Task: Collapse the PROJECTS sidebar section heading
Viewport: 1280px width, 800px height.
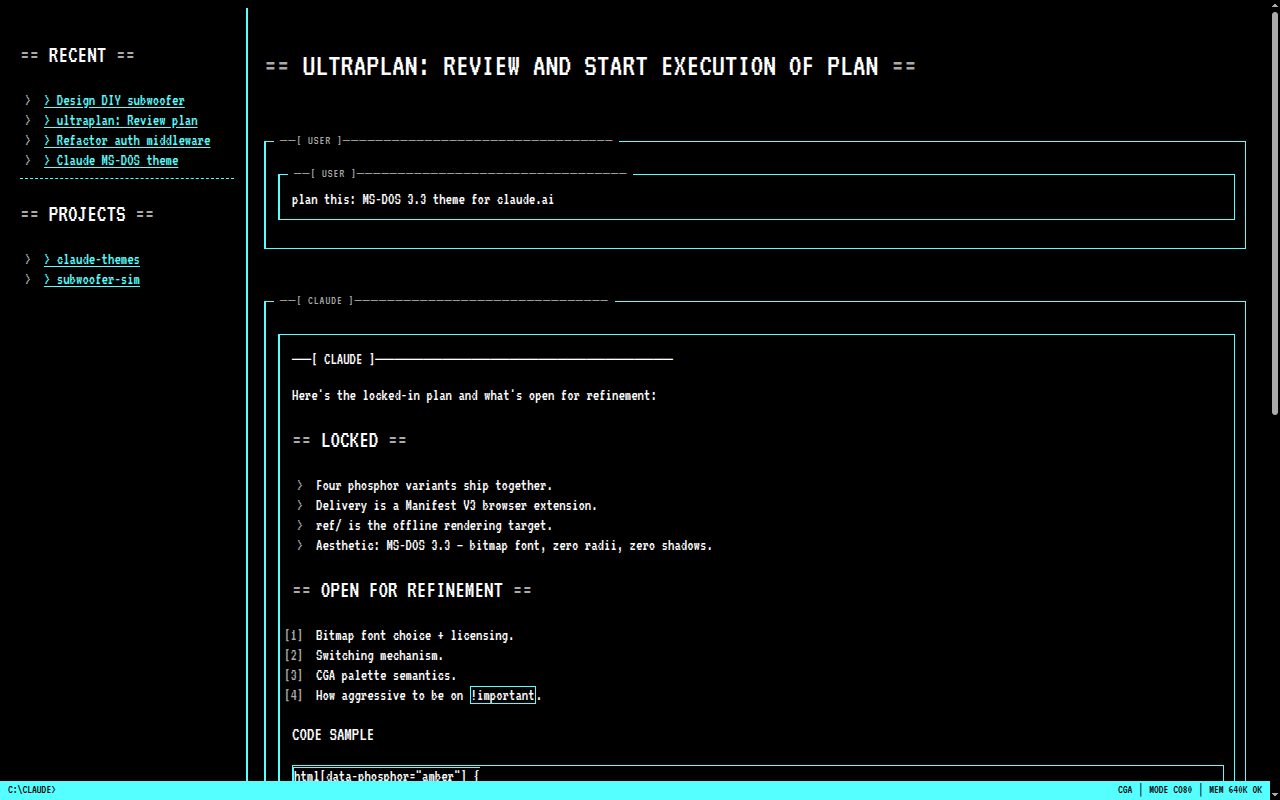Action: click(87, 215)
